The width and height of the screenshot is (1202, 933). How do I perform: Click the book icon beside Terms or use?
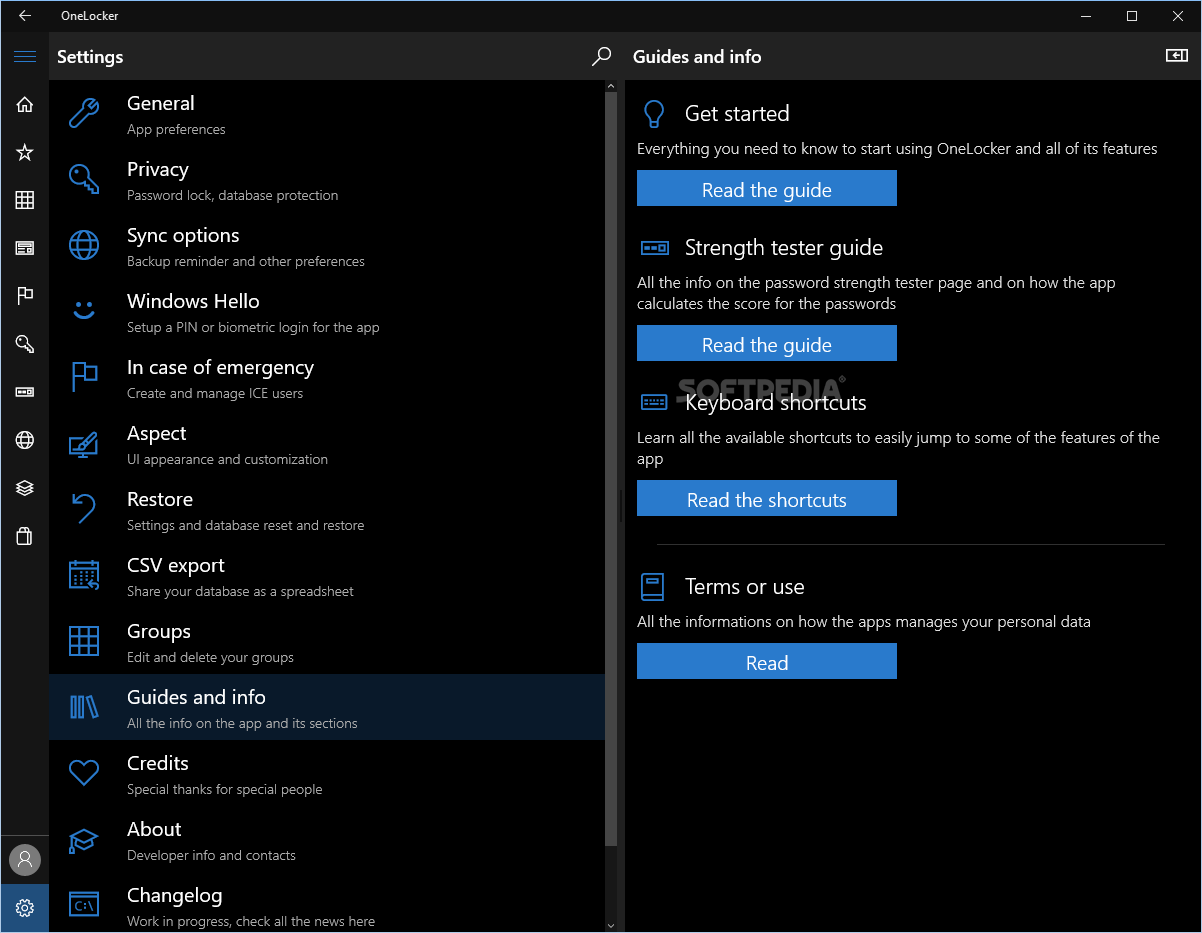[653, 587]
